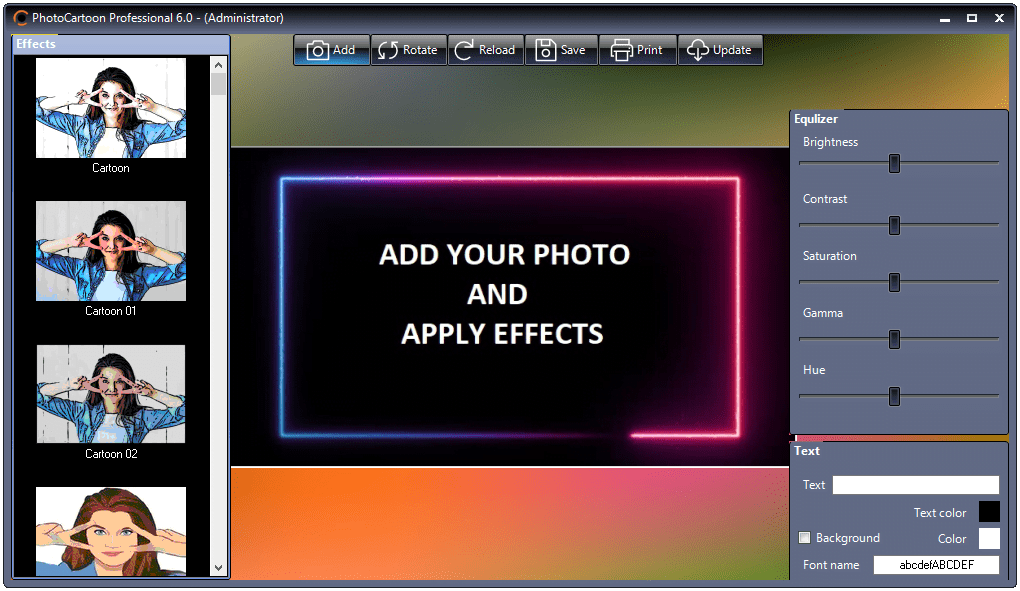The image size is (1020, 591).
Task: Click the Effects list scroll down arrow
Action: coord(219,568)
